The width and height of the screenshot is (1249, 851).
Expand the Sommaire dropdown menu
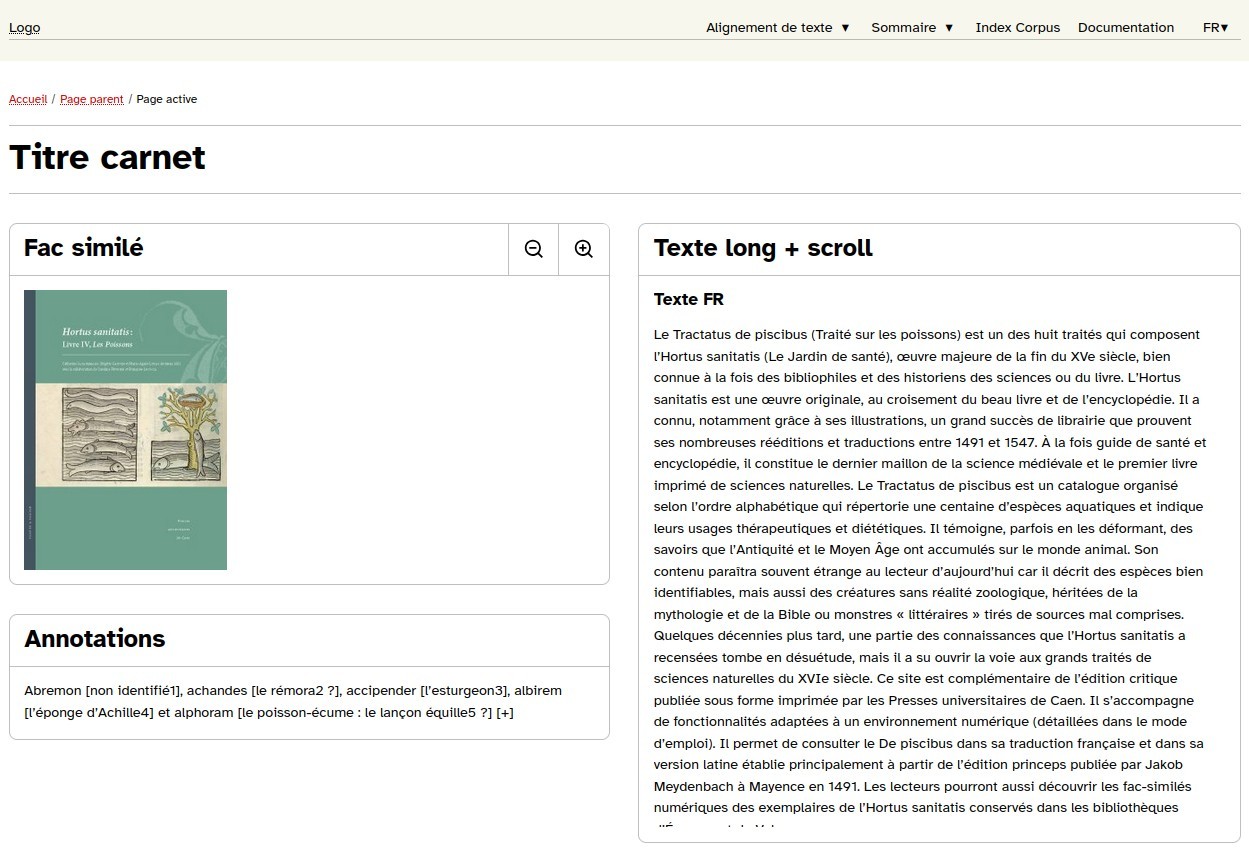[913, 27]
